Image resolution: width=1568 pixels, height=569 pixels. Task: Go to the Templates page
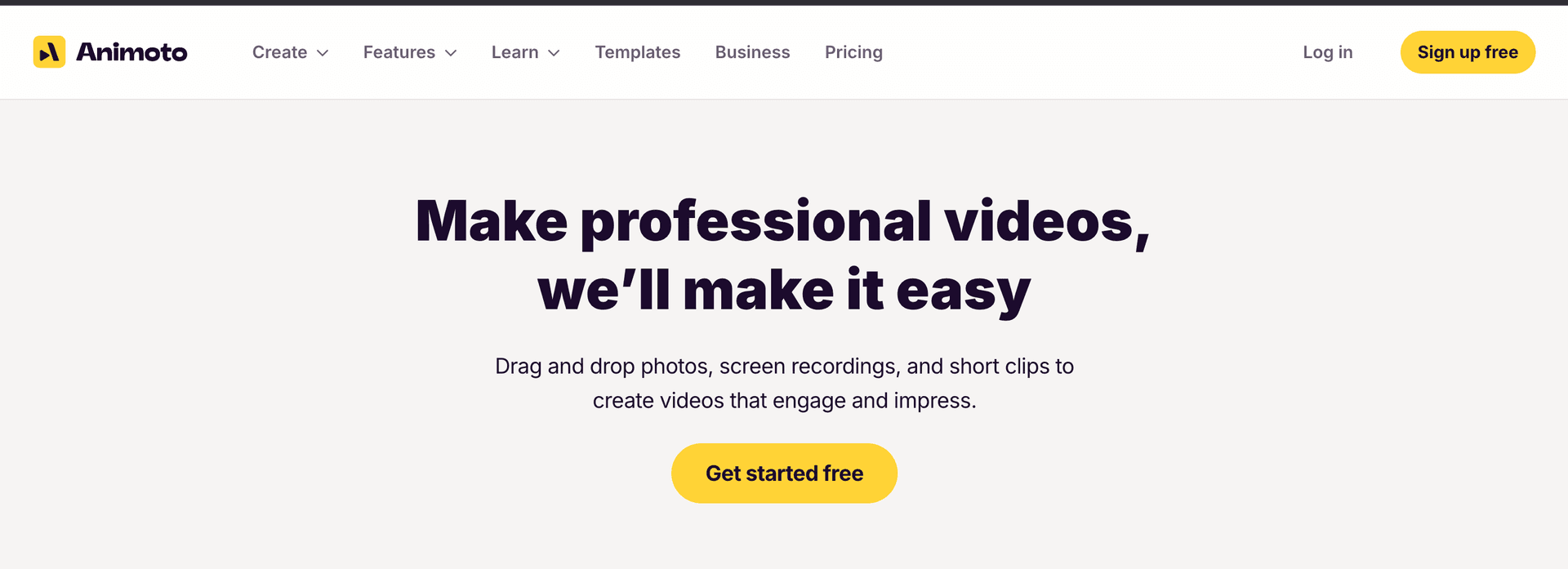tap(638, 52)
